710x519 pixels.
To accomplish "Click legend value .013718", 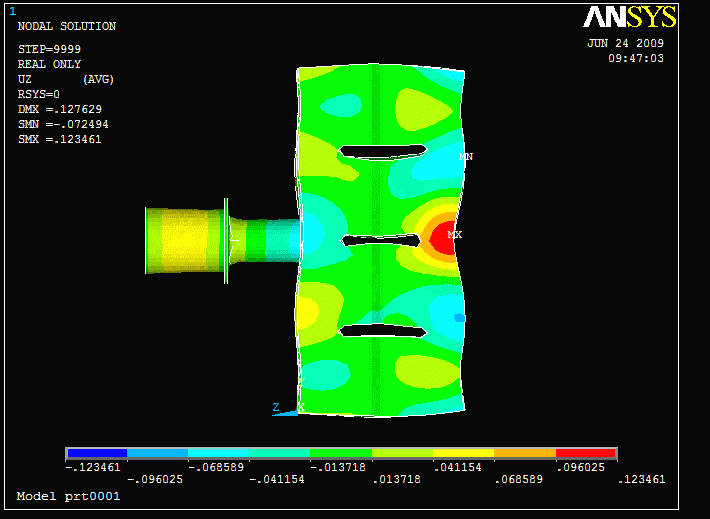I will coord(397,479).
